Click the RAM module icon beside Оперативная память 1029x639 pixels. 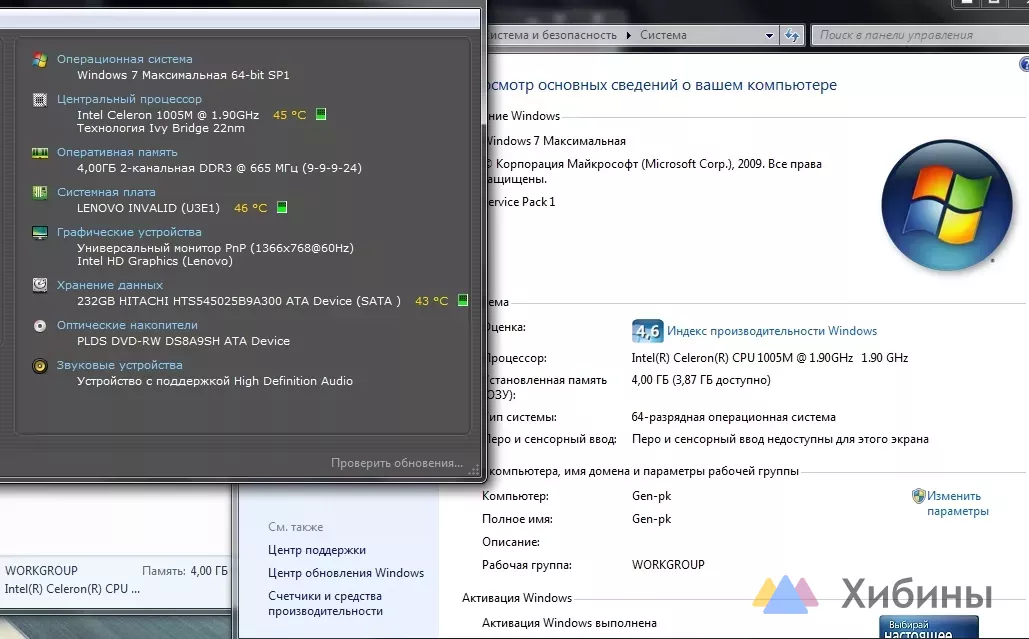tap(40, 153)
